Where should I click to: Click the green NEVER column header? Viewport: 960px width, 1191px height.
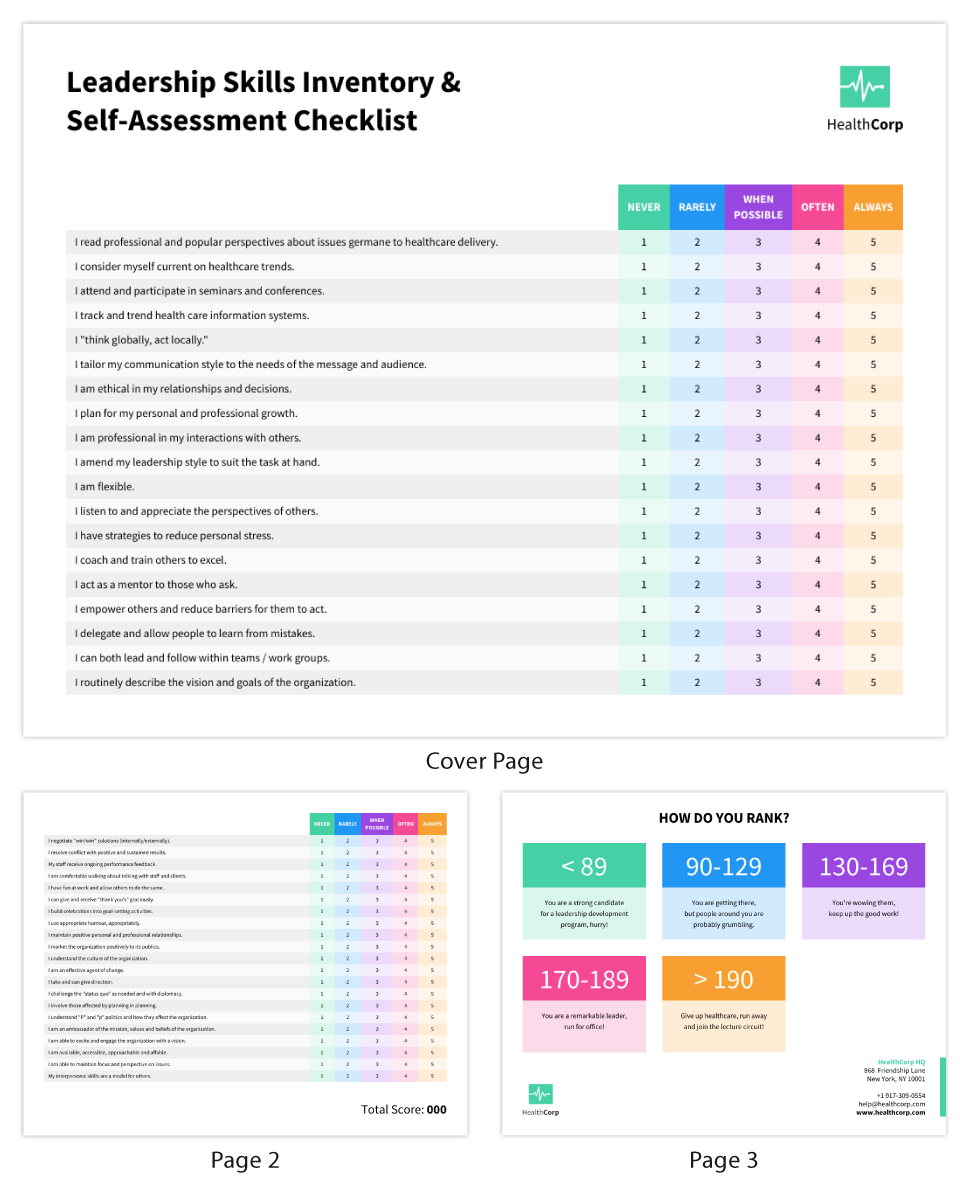(x=643, y=207)
